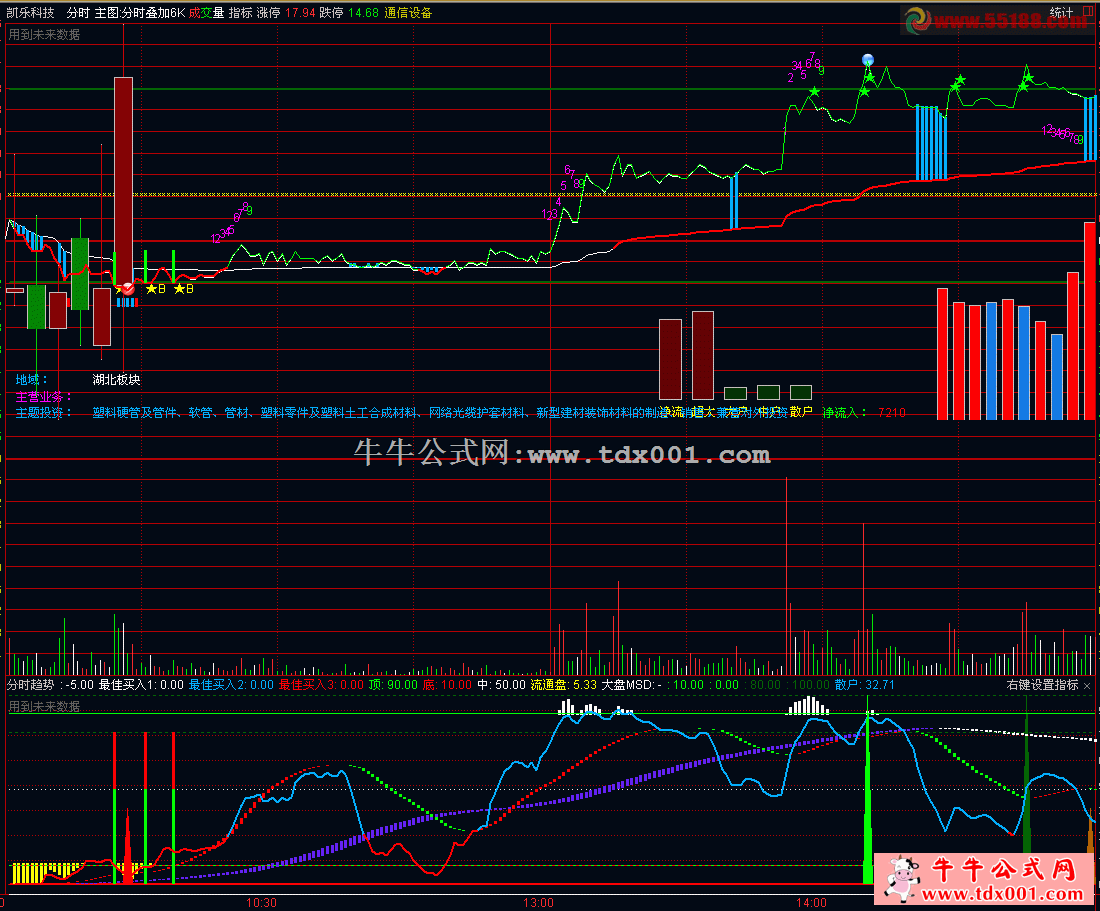The image size is (1100, 911).
Task: Click the 成交量 label in top bar
Action: click(206, 13)
